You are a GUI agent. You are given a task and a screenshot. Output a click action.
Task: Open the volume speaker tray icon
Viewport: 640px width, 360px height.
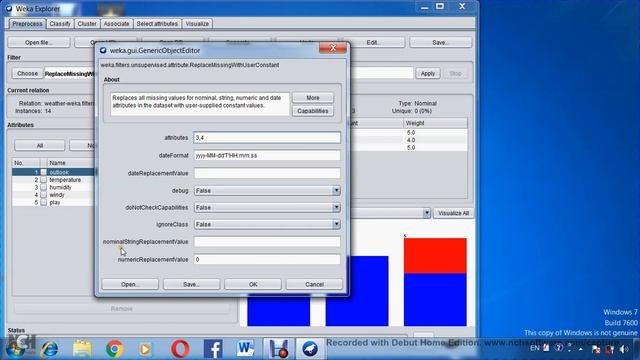[x=624, y=349]
